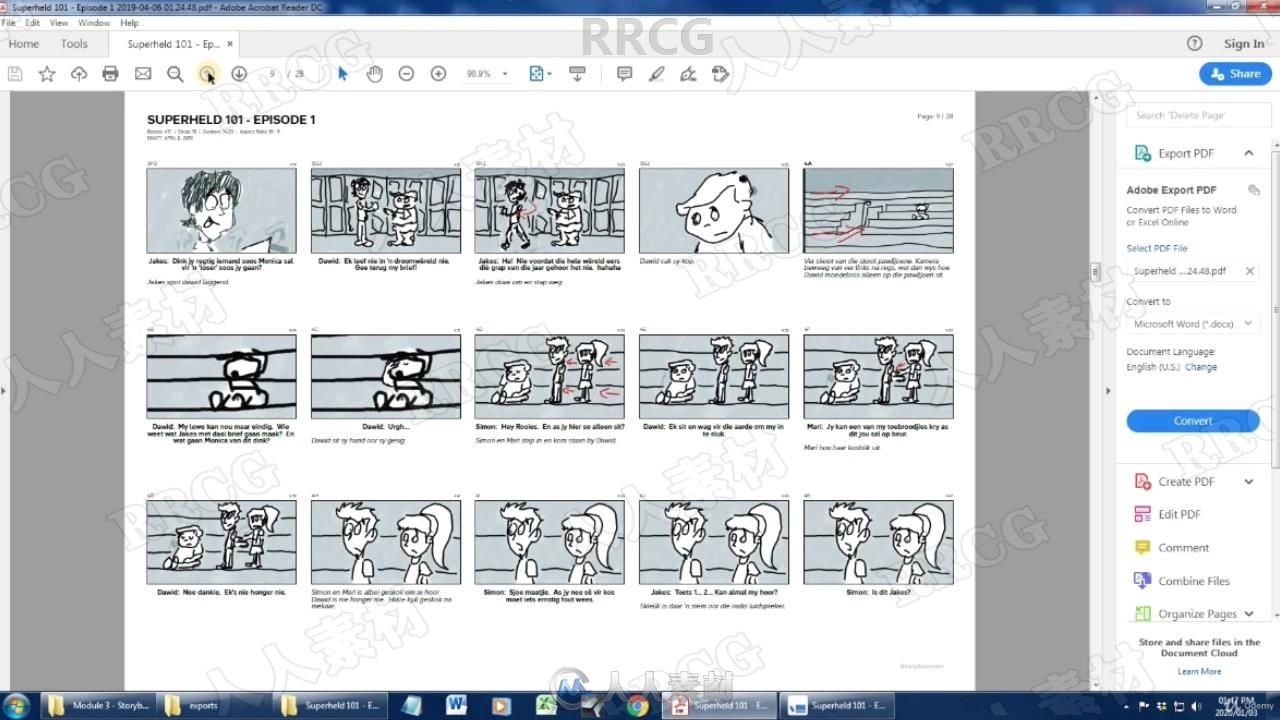The height and width of the screenshot is (720, 1280).
Task: Open the Window menu
Action: (x=94, y=22)
